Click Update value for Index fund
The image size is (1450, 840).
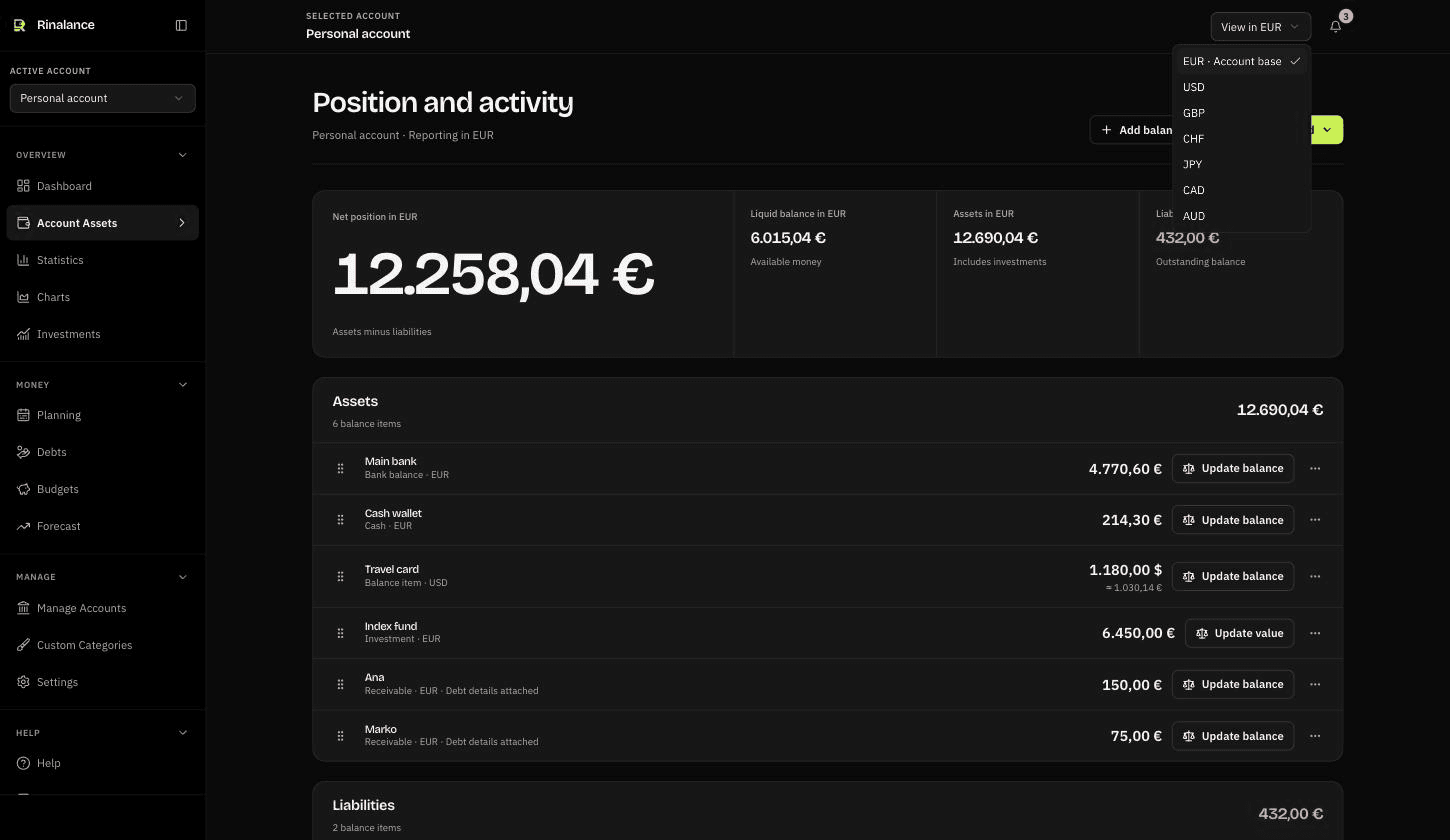click(1240, 633)
